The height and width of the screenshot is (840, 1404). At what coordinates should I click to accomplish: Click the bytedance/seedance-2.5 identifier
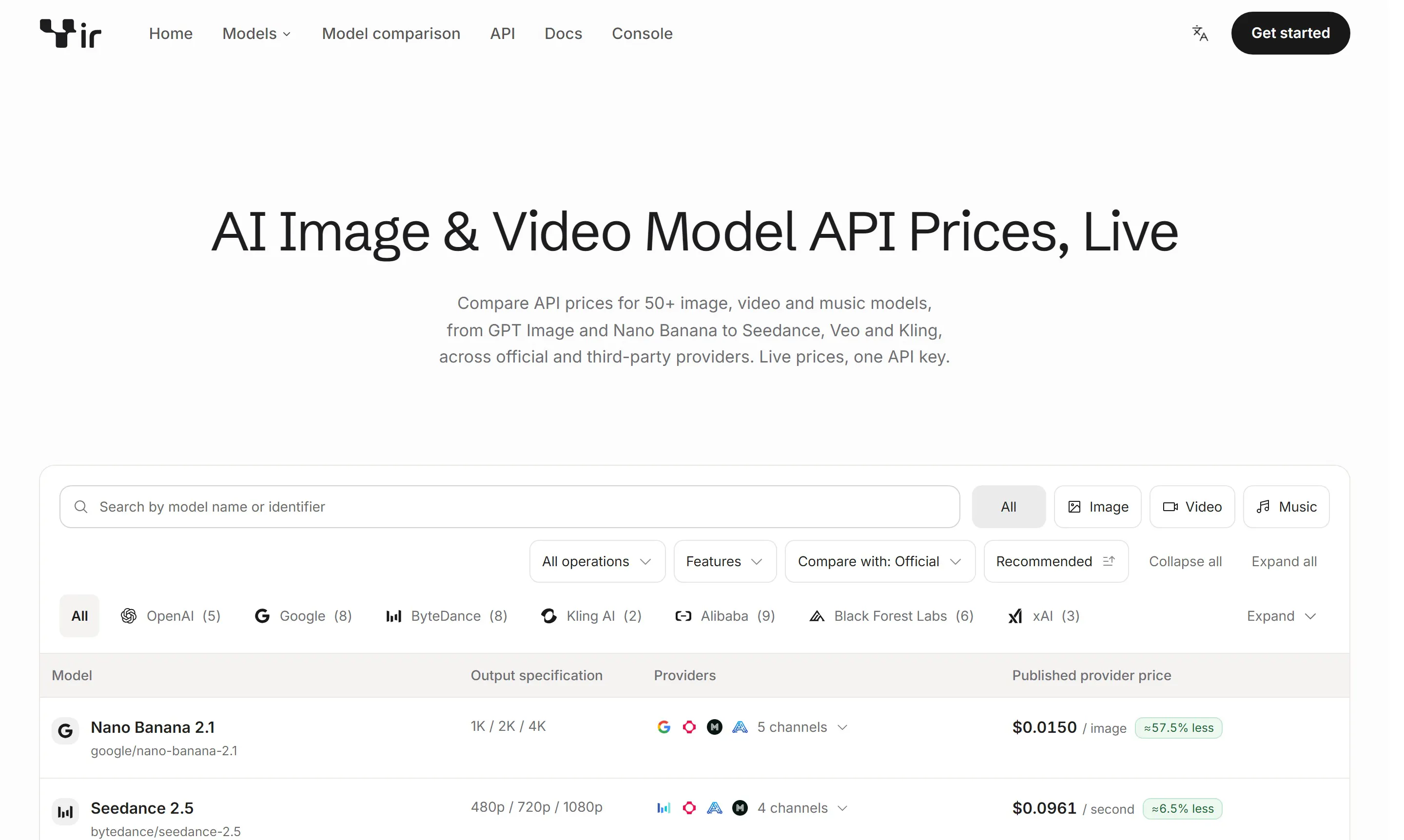pyautogui.click(x=165, y=832)
